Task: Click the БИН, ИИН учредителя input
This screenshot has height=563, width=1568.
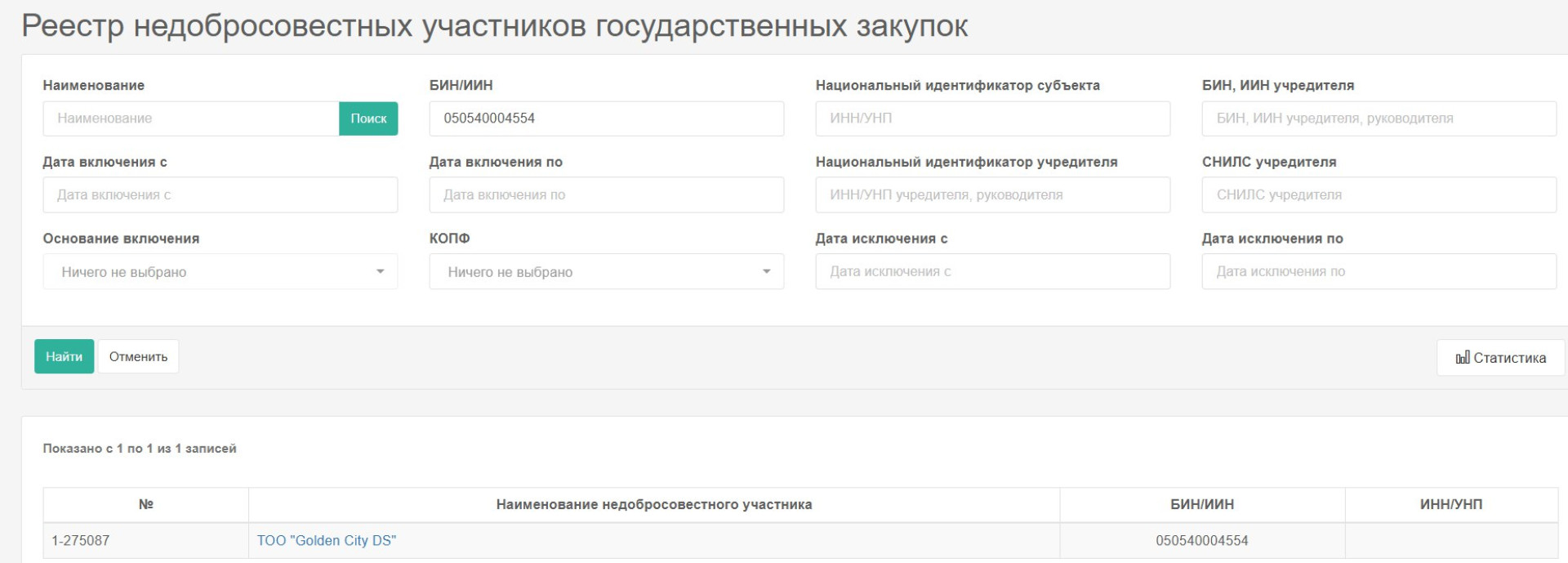Action: (x=1379, y=118)
